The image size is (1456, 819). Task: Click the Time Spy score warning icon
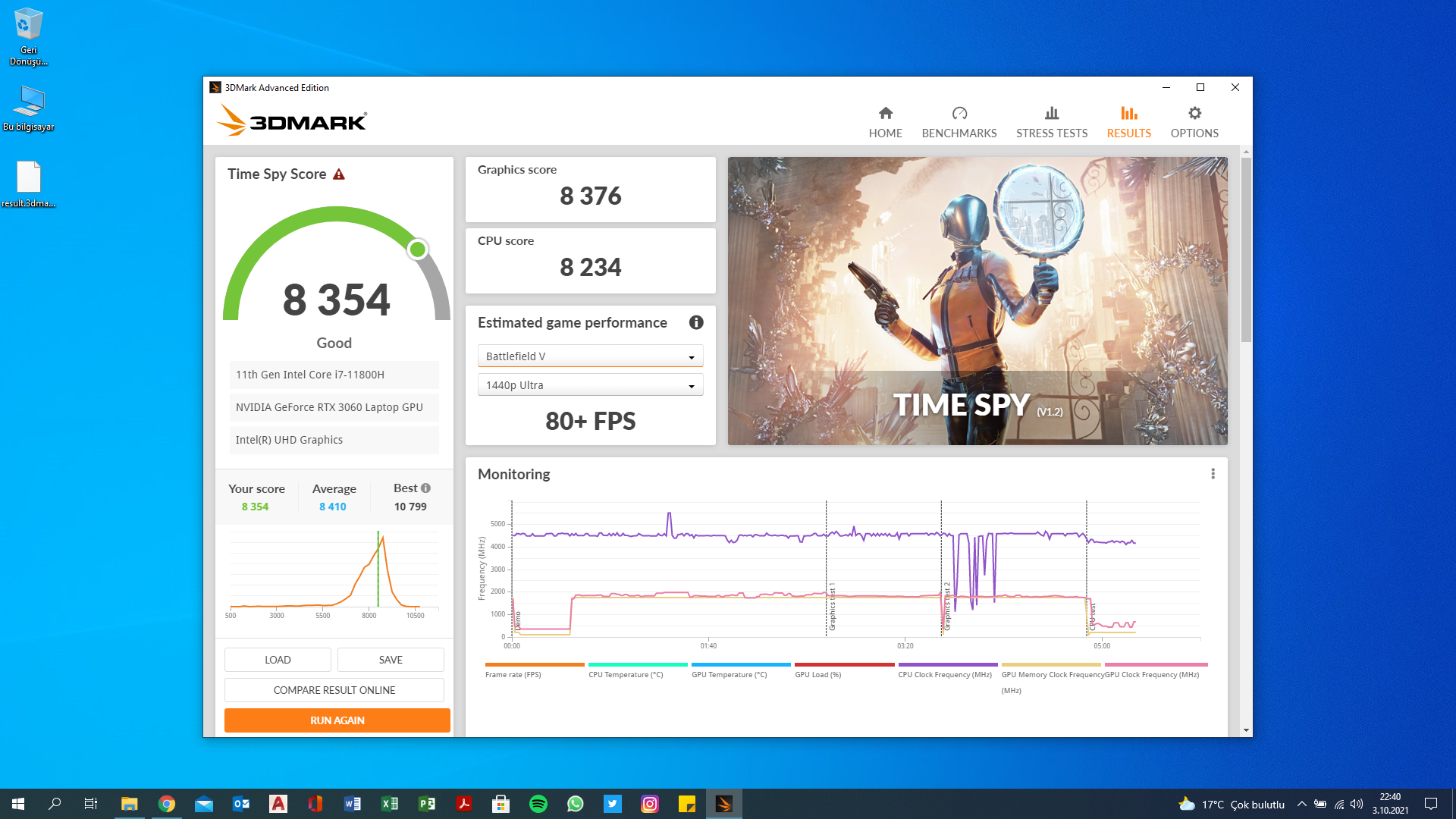[339, 174]
